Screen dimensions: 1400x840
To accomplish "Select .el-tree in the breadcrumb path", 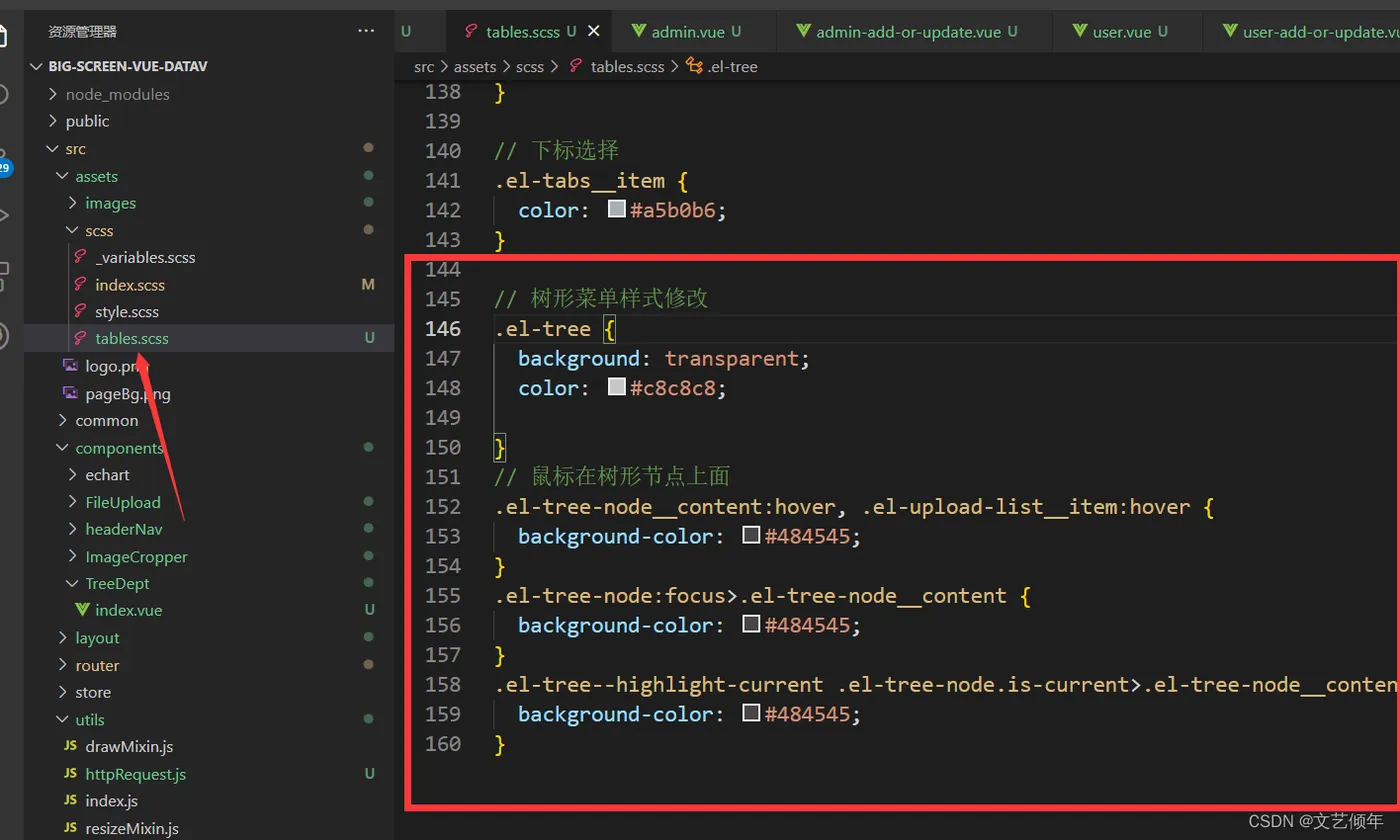I will 732,66.
